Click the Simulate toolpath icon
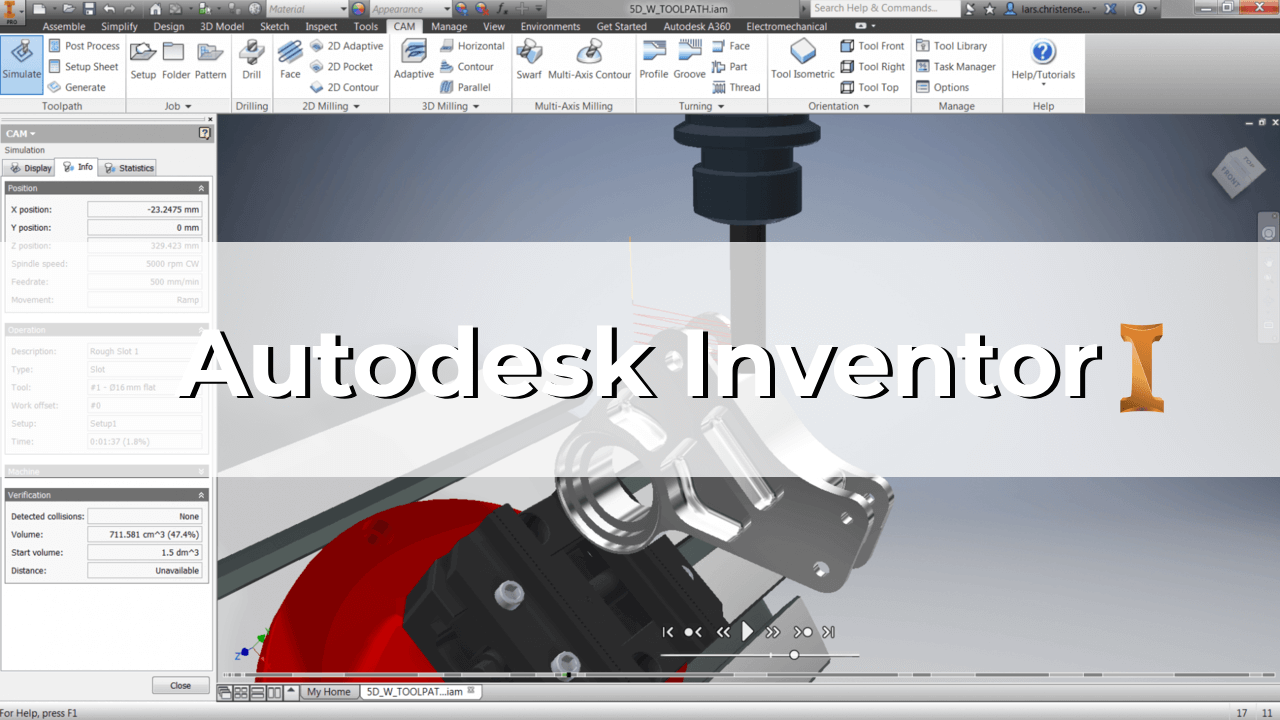 tap(21, 62)
